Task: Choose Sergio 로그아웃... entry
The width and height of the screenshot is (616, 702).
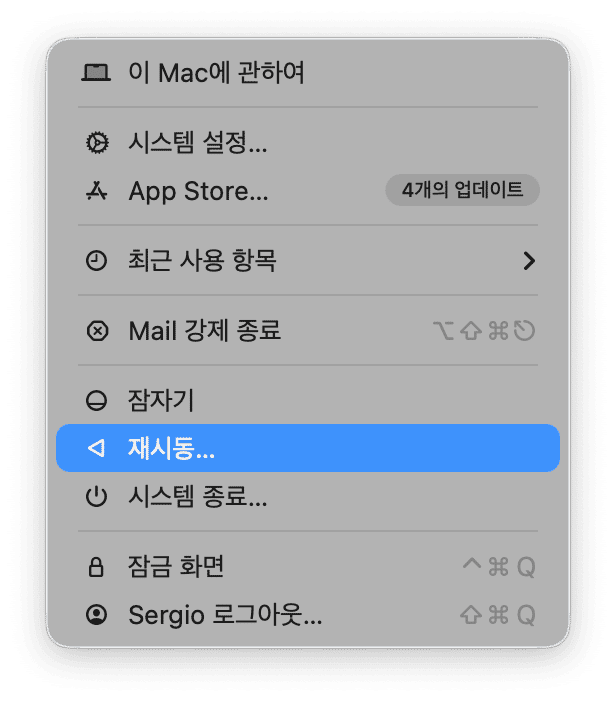Action: pos(308,615)
